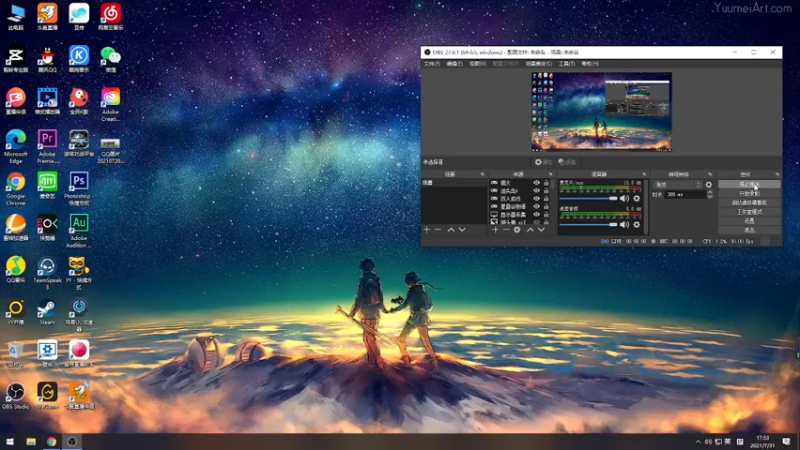Launch Adobe Premiere from the desktop
Screen dimensions: 800x450
pos(47,146)
